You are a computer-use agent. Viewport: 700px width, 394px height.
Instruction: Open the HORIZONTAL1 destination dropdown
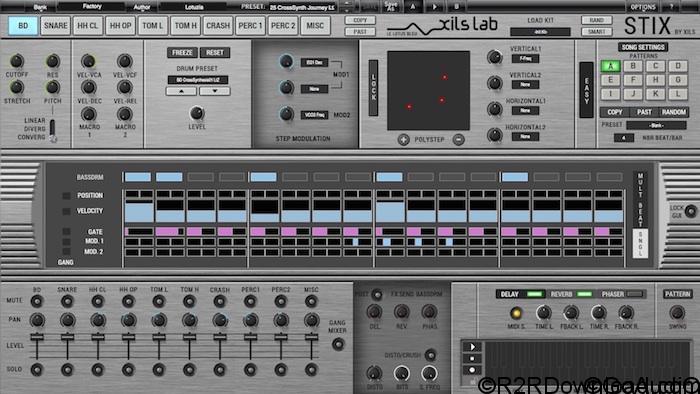coord(525,110)
